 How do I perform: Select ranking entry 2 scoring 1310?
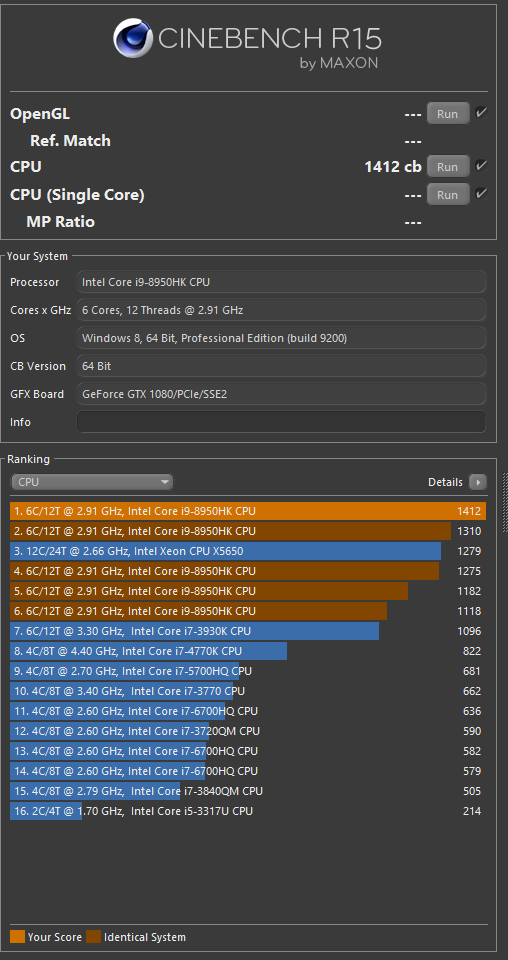click(248, 531)
